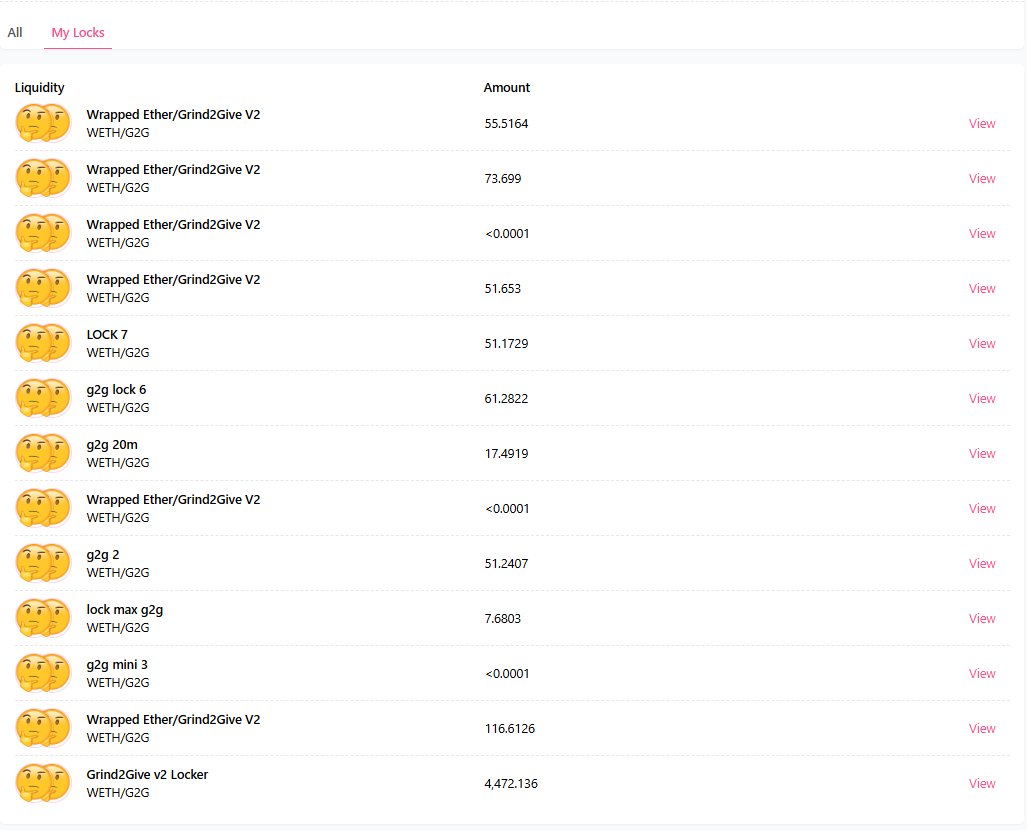The height and width of the screenshot is (831, 1027).
Task: Click the g2g 2 title
Action: (x=103, y=555)
